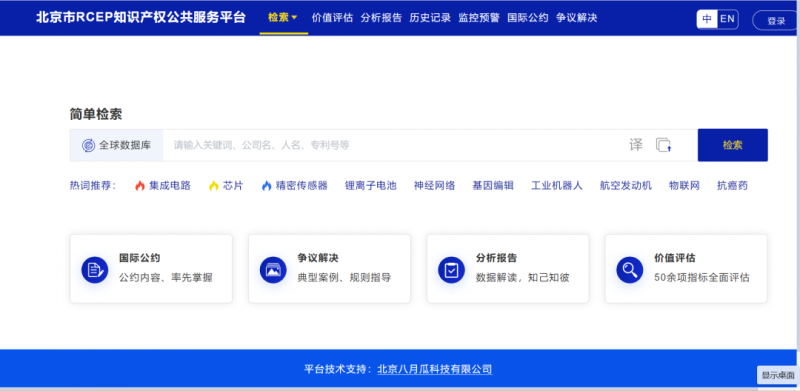Select hot keyword 集成电路
Viewport: 800px width, 391px height.
(170, 186)
